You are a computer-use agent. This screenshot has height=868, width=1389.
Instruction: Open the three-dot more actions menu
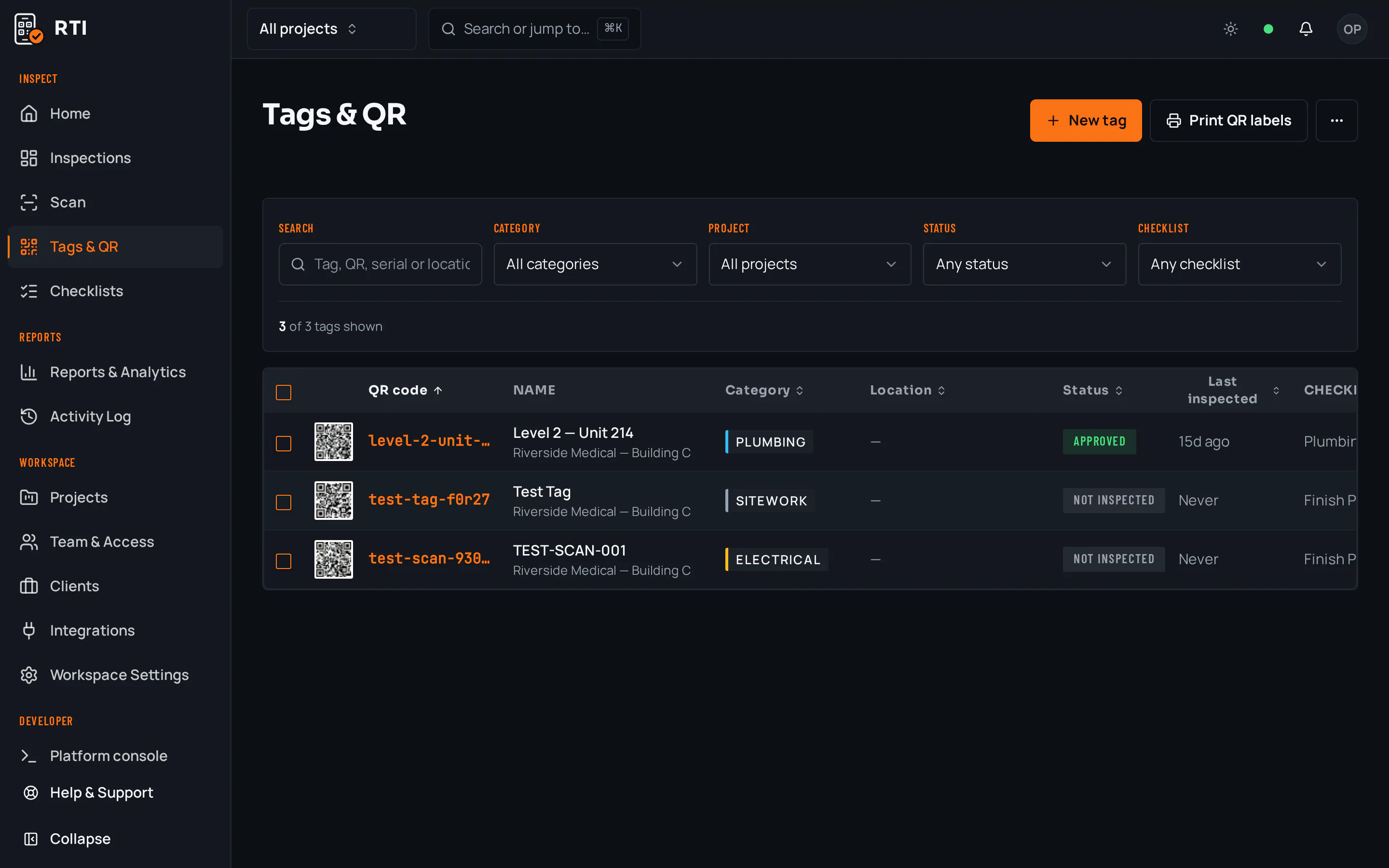click(1337, 121)
